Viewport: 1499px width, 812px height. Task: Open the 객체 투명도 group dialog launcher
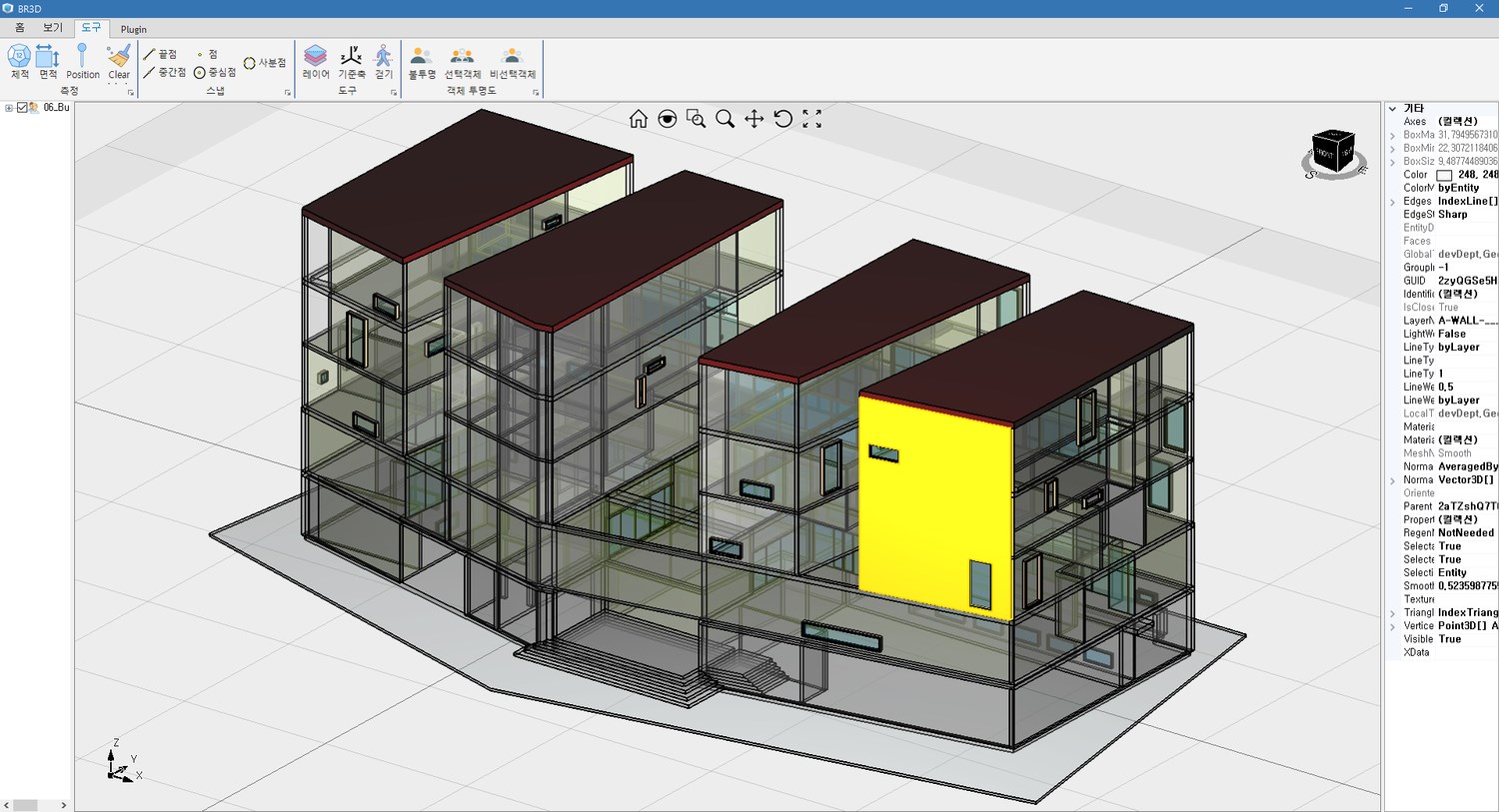point(536,93)
